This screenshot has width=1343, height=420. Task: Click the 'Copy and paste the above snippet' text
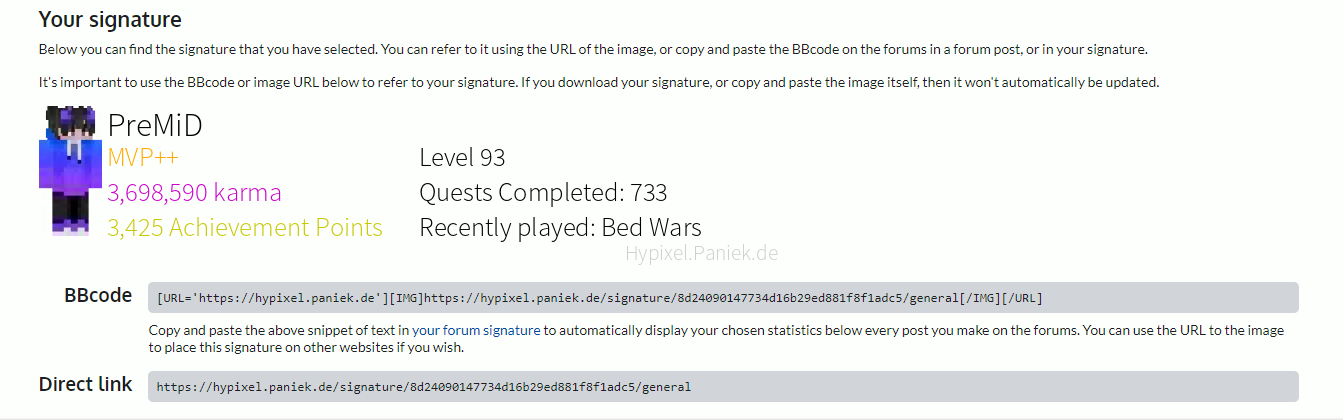click(x=279, y=330)
